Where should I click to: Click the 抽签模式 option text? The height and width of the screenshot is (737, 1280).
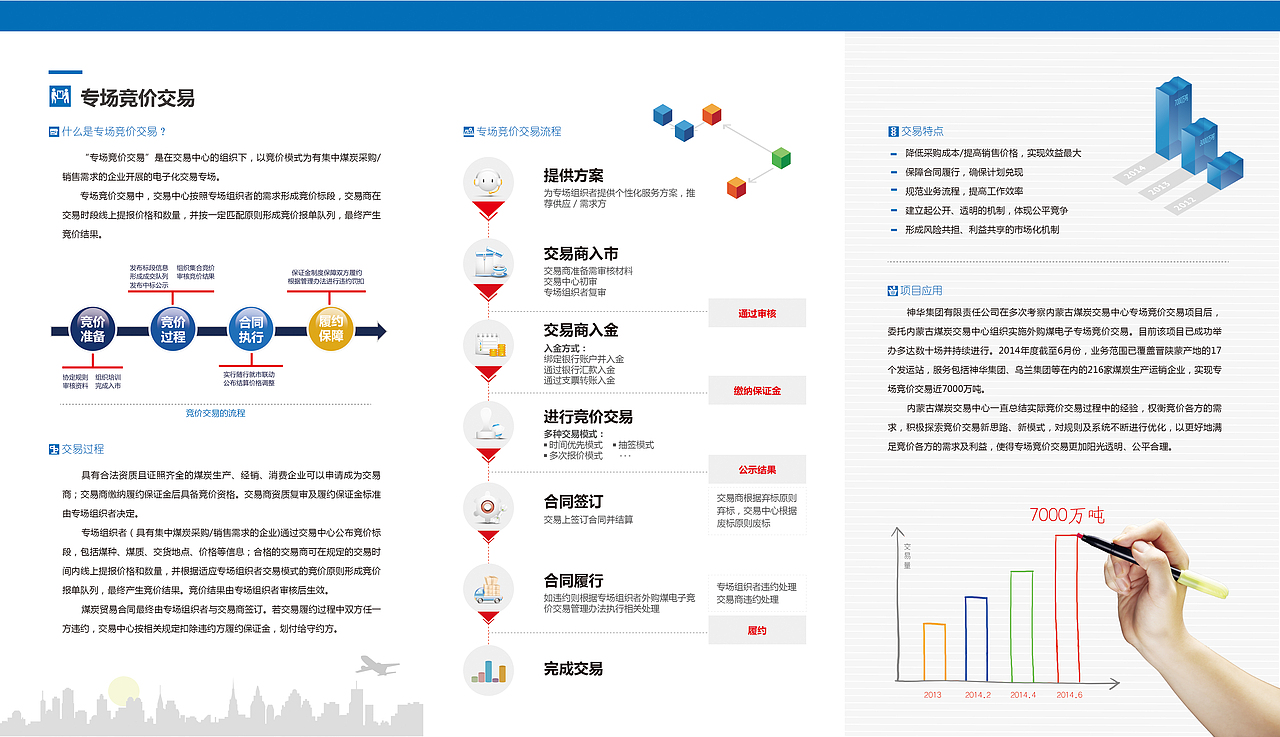point(636,444)
